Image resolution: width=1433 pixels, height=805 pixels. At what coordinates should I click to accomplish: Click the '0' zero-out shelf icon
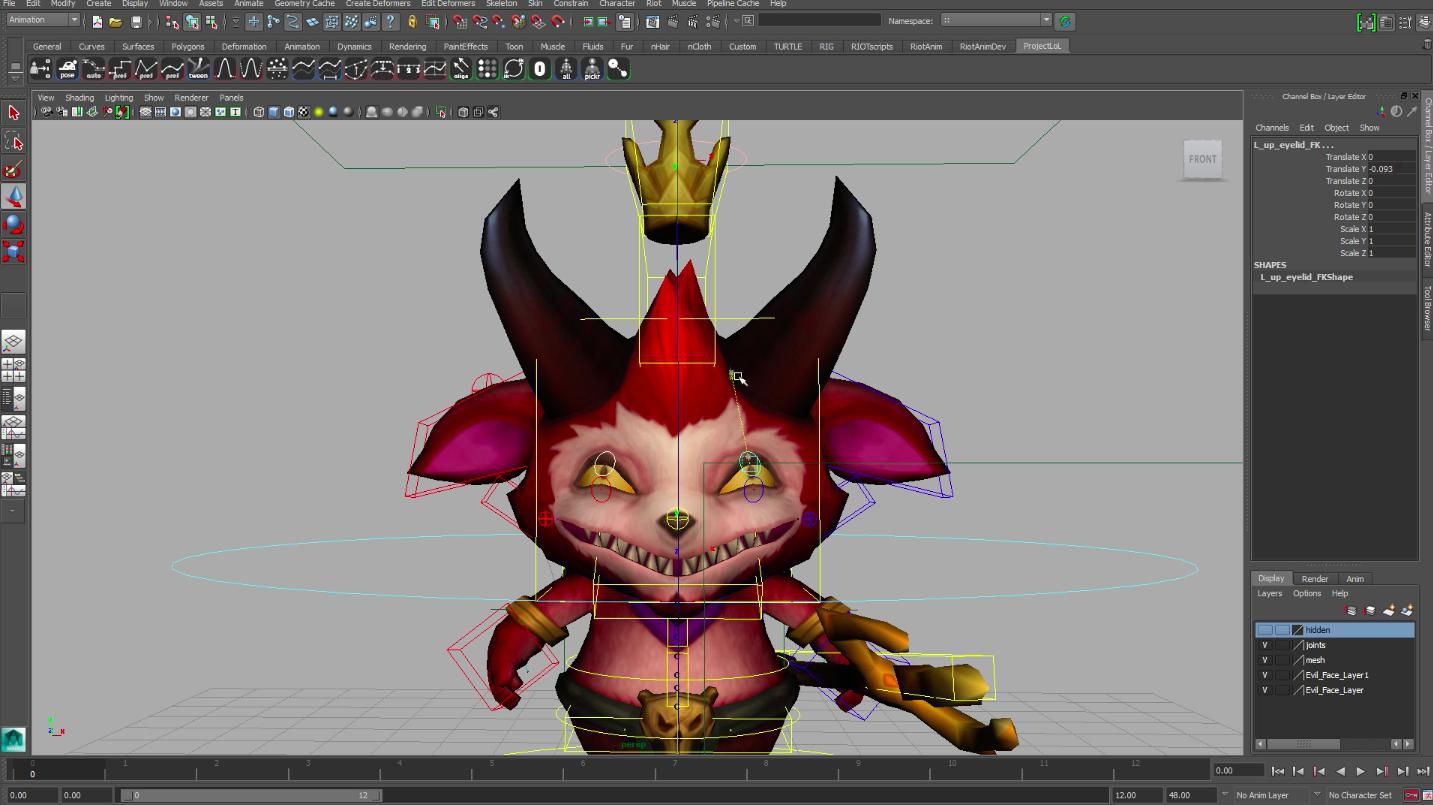tap(540, 69)
